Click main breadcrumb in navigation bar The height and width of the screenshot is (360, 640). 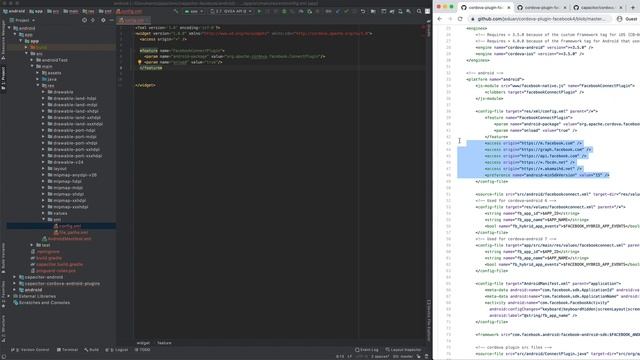[x=71, y=11]
